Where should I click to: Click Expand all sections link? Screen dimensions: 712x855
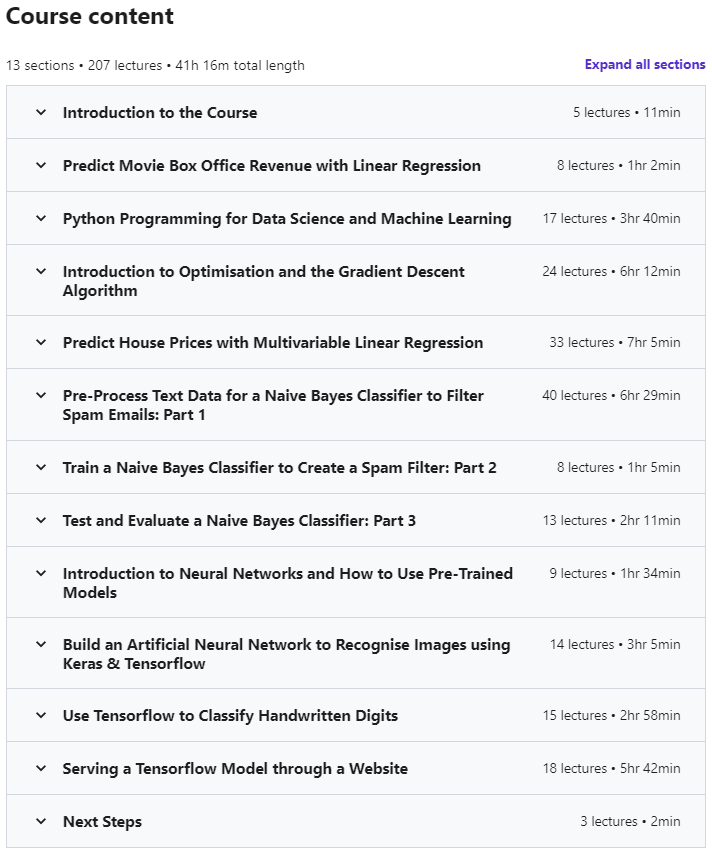[x=645, y=65]
